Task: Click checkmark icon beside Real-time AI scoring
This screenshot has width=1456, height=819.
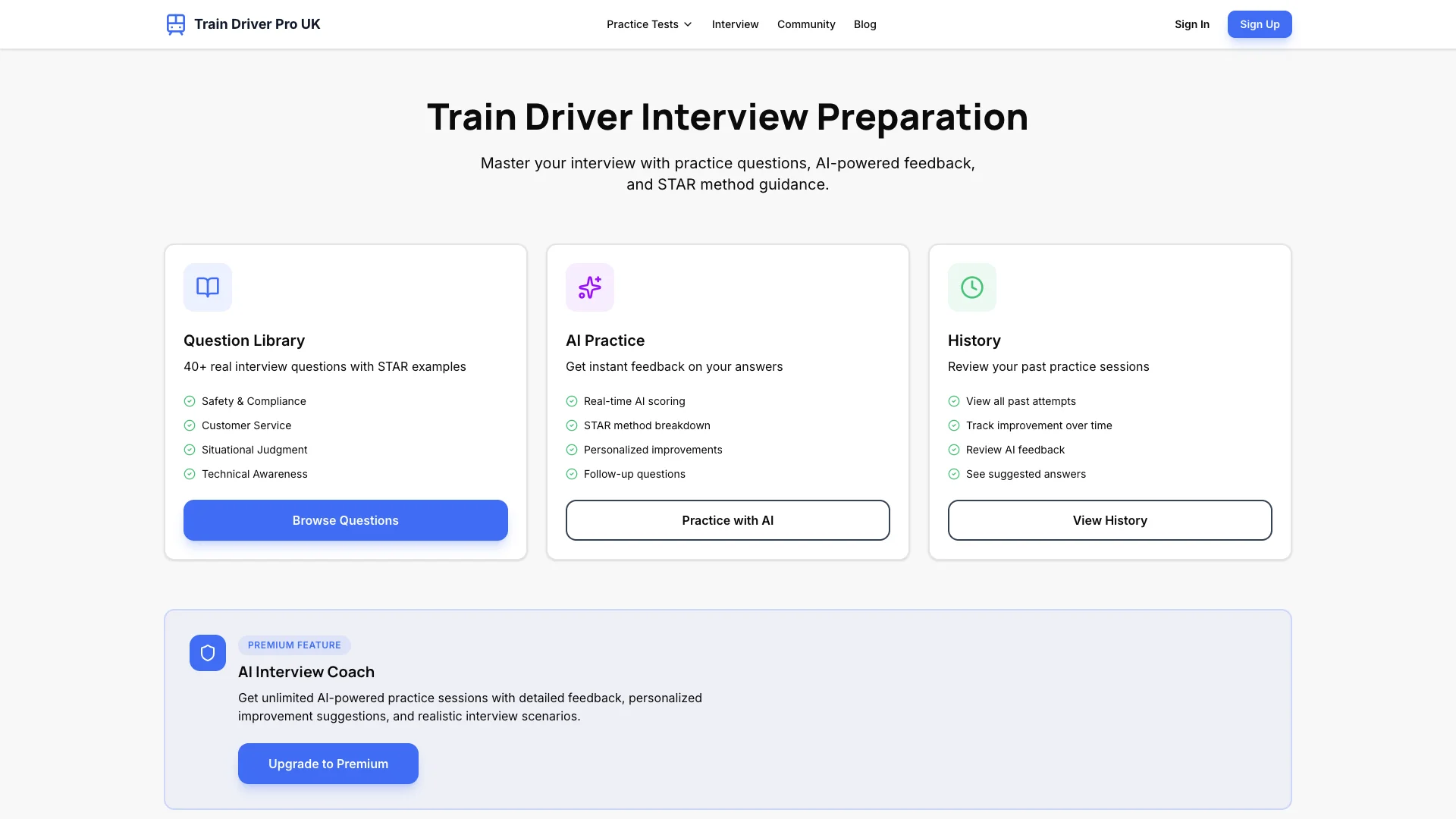Action: (572, 401)
